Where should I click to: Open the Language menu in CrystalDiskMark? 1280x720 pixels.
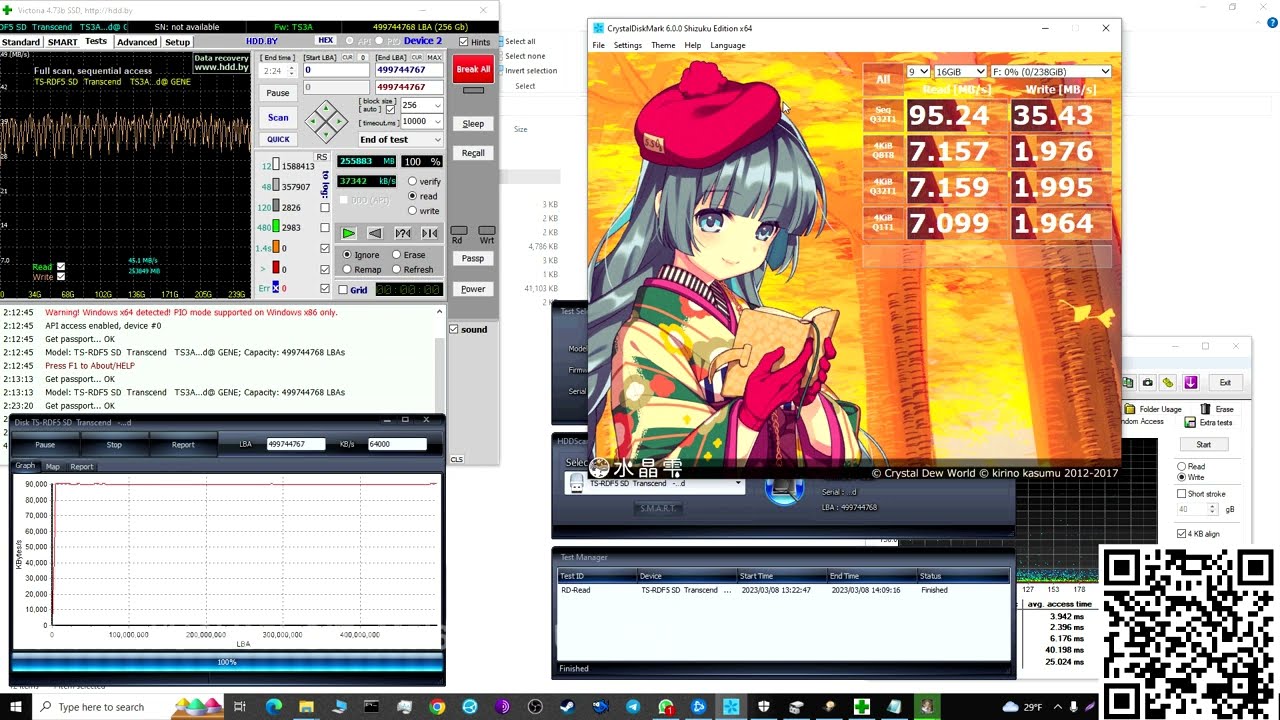coord(727,45)
